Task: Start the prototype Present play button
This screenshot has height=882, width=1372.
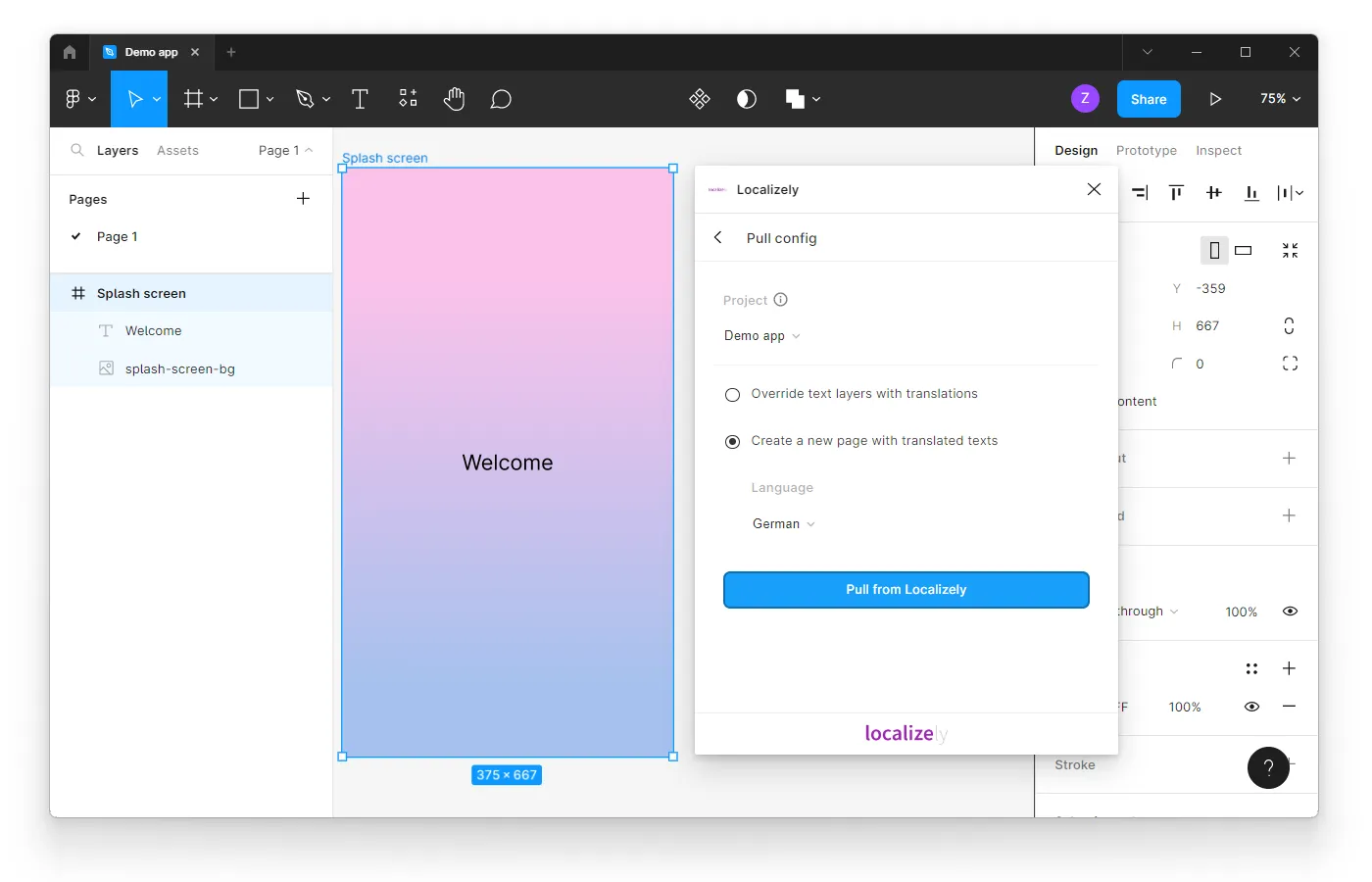Action: pyautogui.click(x=1215, y=99)
